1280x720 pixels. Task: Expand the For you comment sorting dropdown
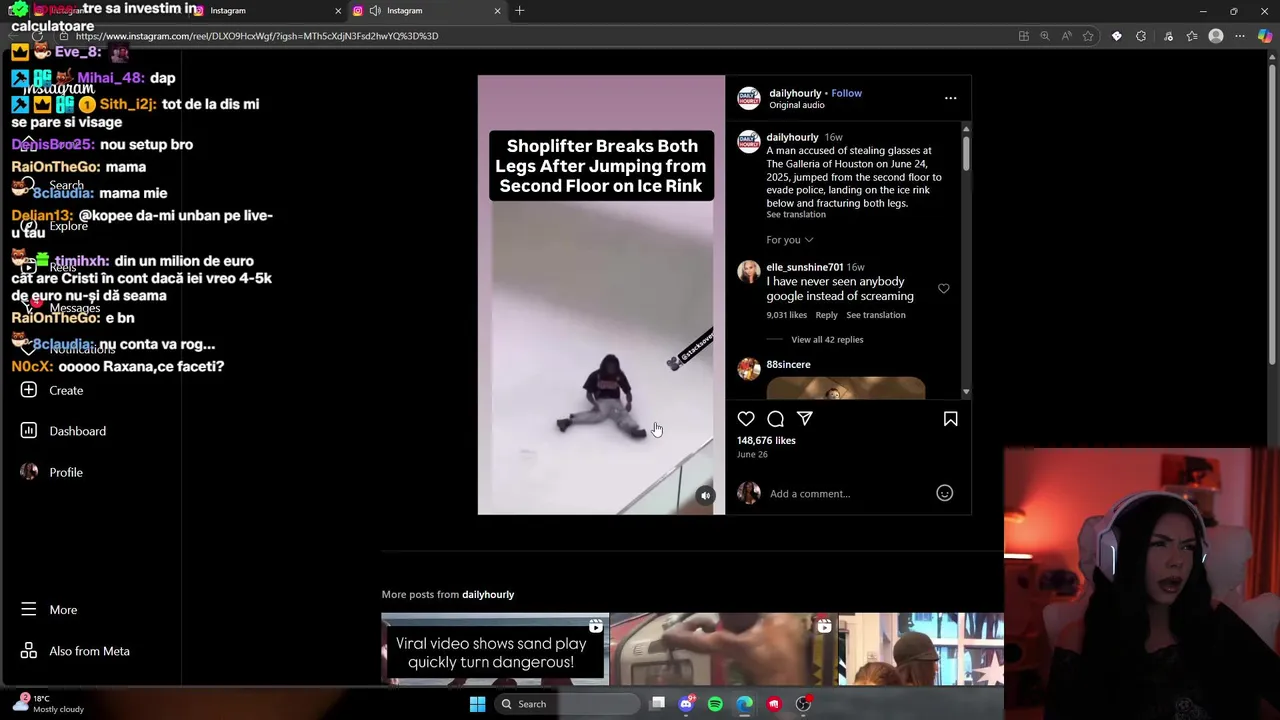pyautogui.click(x=790, y=240)
